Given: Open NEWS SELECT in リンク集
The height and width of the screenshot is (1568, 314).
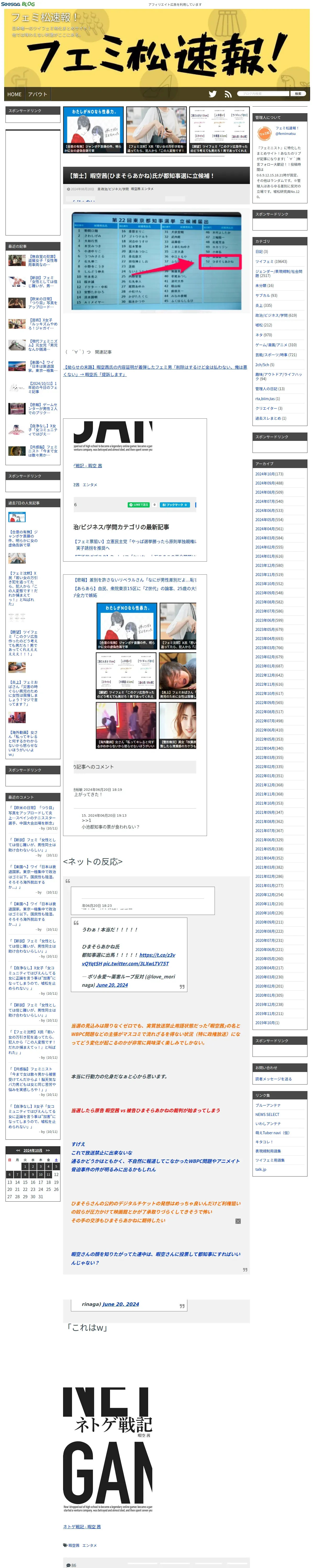Looking at the screenshot, I should 267,1115.
